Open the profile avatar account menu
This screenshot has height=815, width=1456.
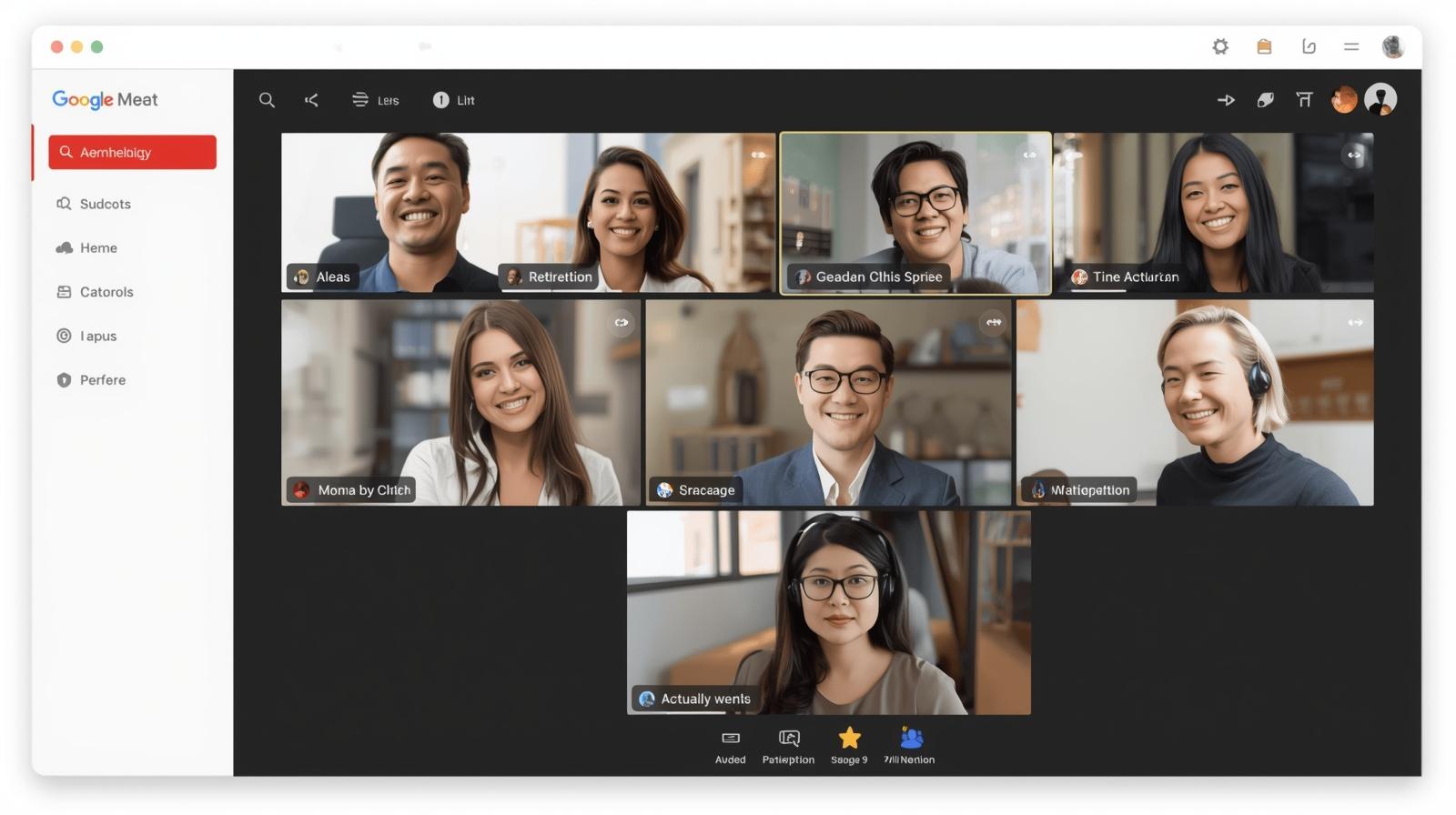1380,99
